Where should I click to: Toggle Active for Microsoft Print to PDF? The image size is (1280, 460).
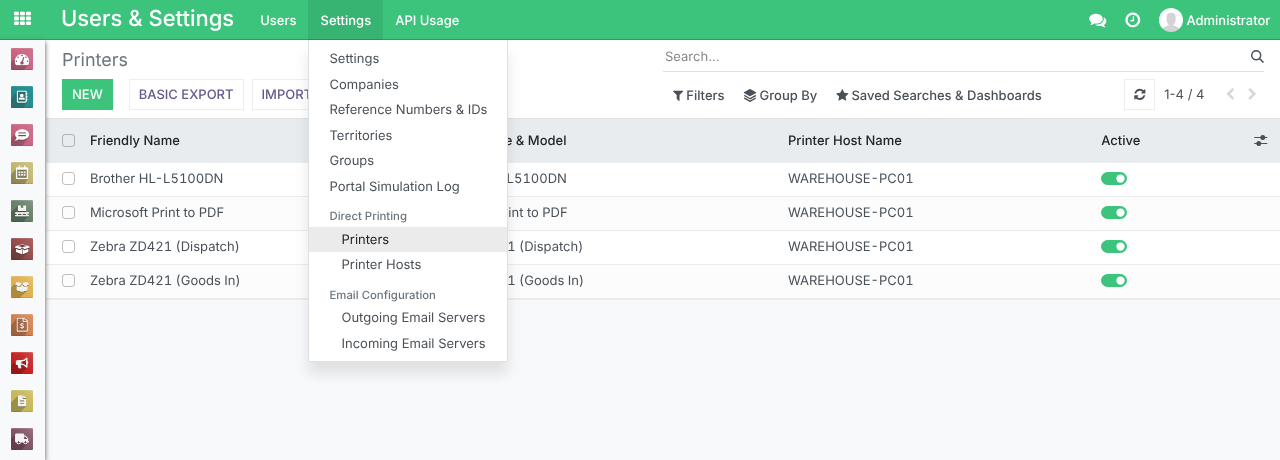(x=1114, y=213)
